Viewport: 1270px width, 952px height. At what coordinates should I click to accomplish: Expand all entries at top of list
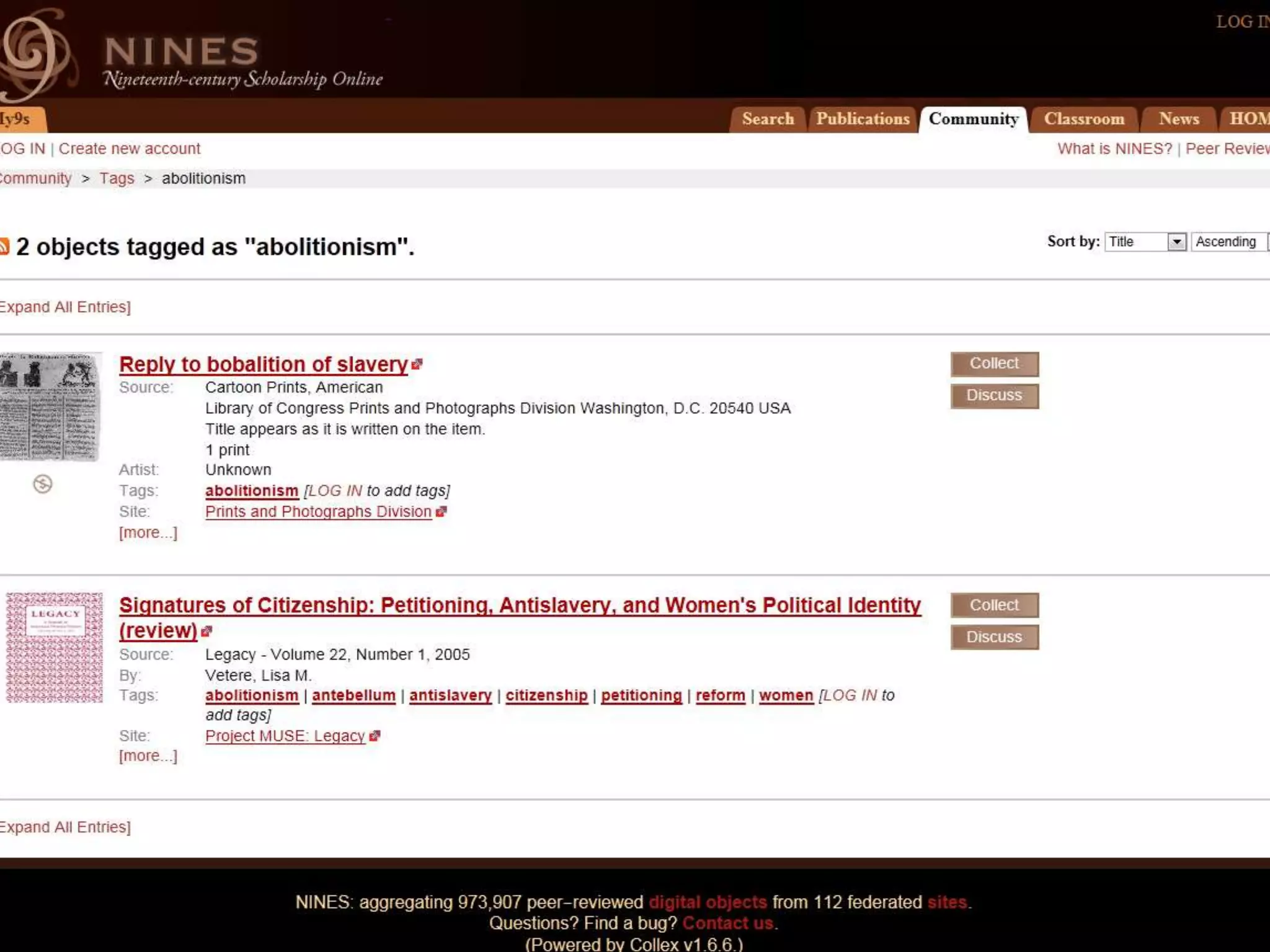point(64,307)
